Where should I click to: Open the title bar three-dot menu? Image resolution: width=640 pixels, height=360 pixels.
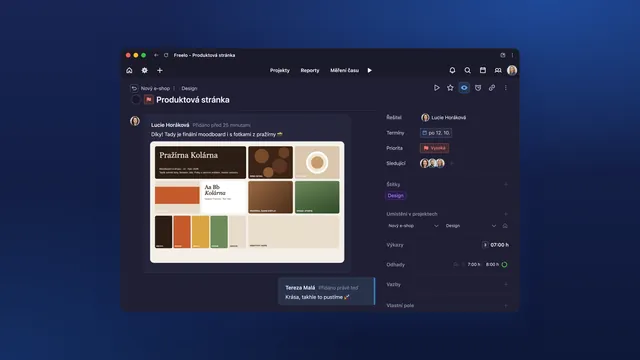pos(513,55)
